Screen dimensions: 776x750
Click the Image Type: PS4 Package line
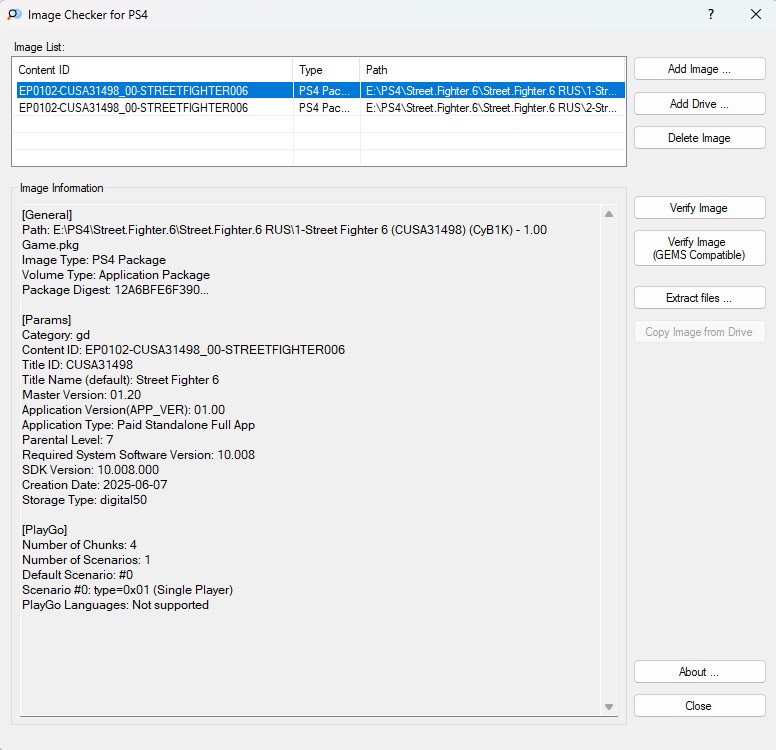click(x=94, y=260)
